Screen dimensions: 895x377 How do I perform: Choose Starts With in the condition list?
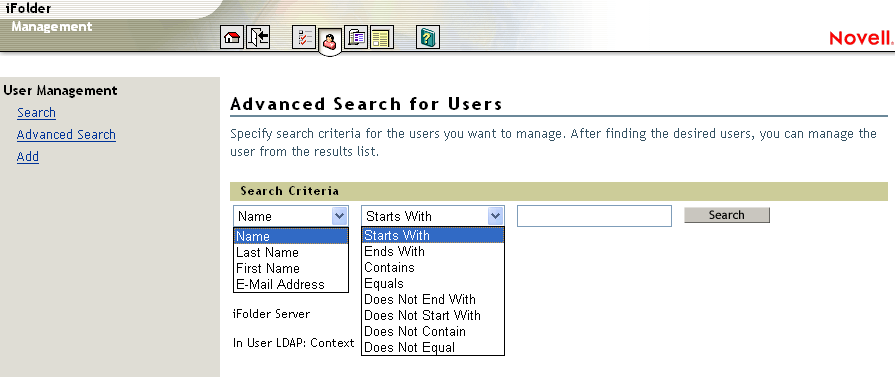[x=433, y=235]
